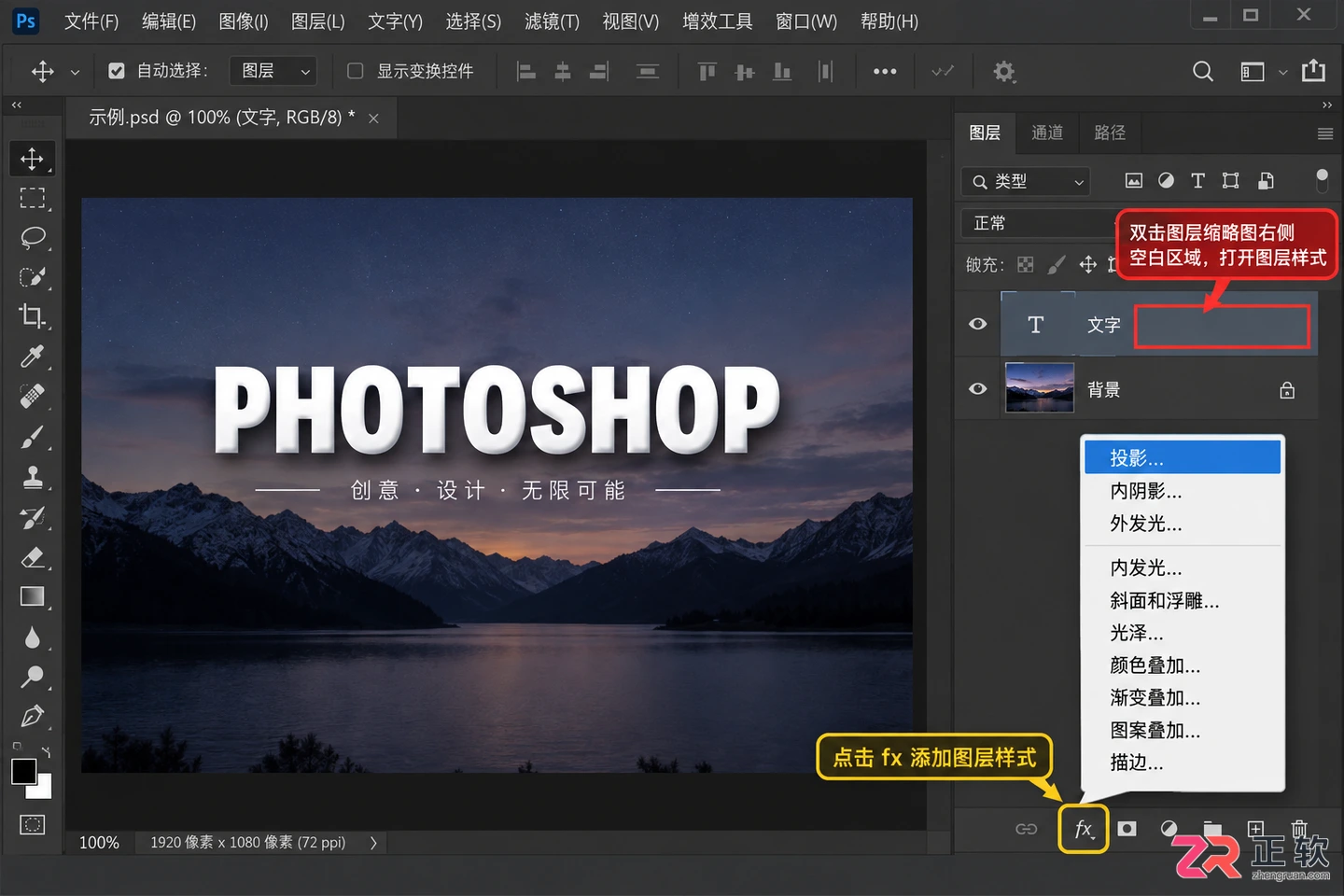This screenshot has width=1344, height=896.
Task: Toggle lock image pixels brush icon
Action: pos(1057,265)
